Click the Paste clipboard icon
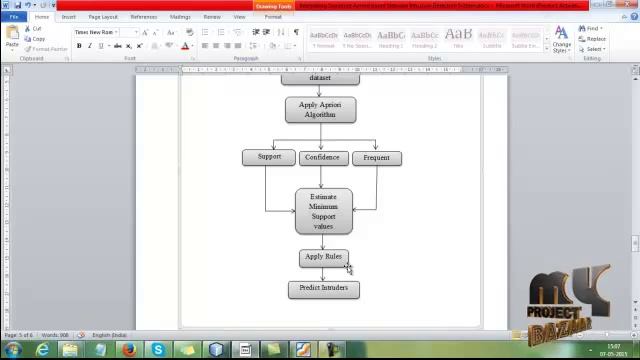The height and width of the screenshot is (360, 640). 12,33
